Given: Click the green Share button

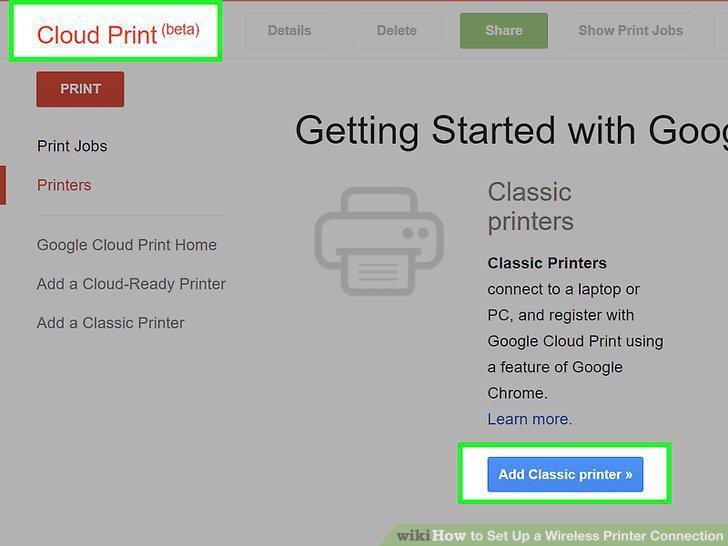Looking at the screenshot, I should tap(504, 31).
